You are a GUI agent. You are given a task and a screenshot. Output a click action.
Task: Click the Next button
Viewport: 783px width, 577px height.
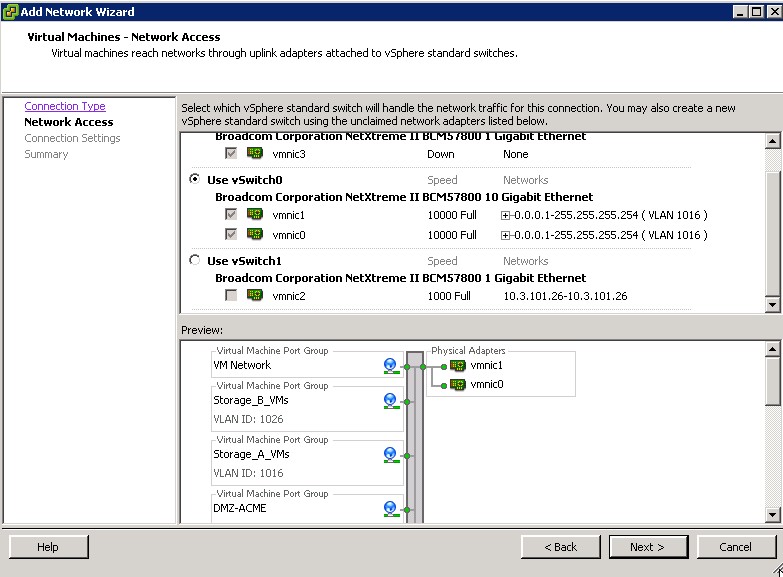click(x=648, y=547)
